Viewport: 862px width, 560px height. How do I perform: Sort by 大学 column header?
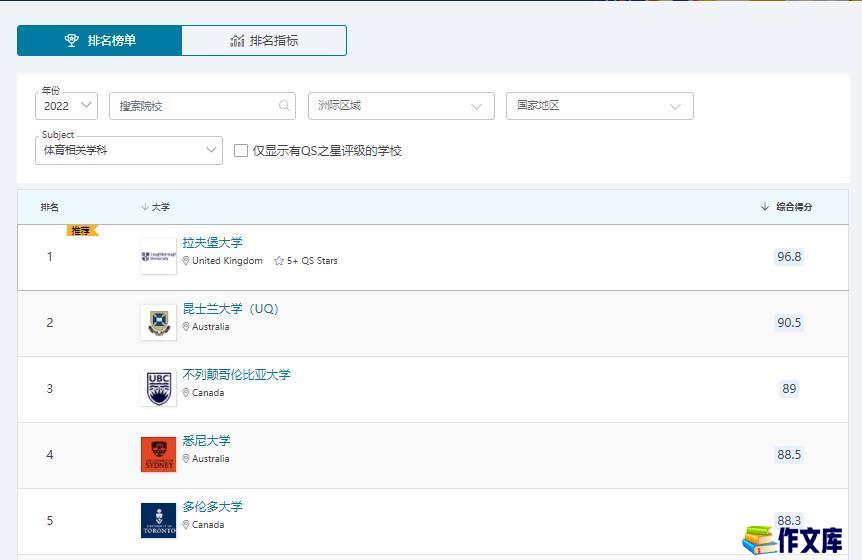[x=160, y=207]
